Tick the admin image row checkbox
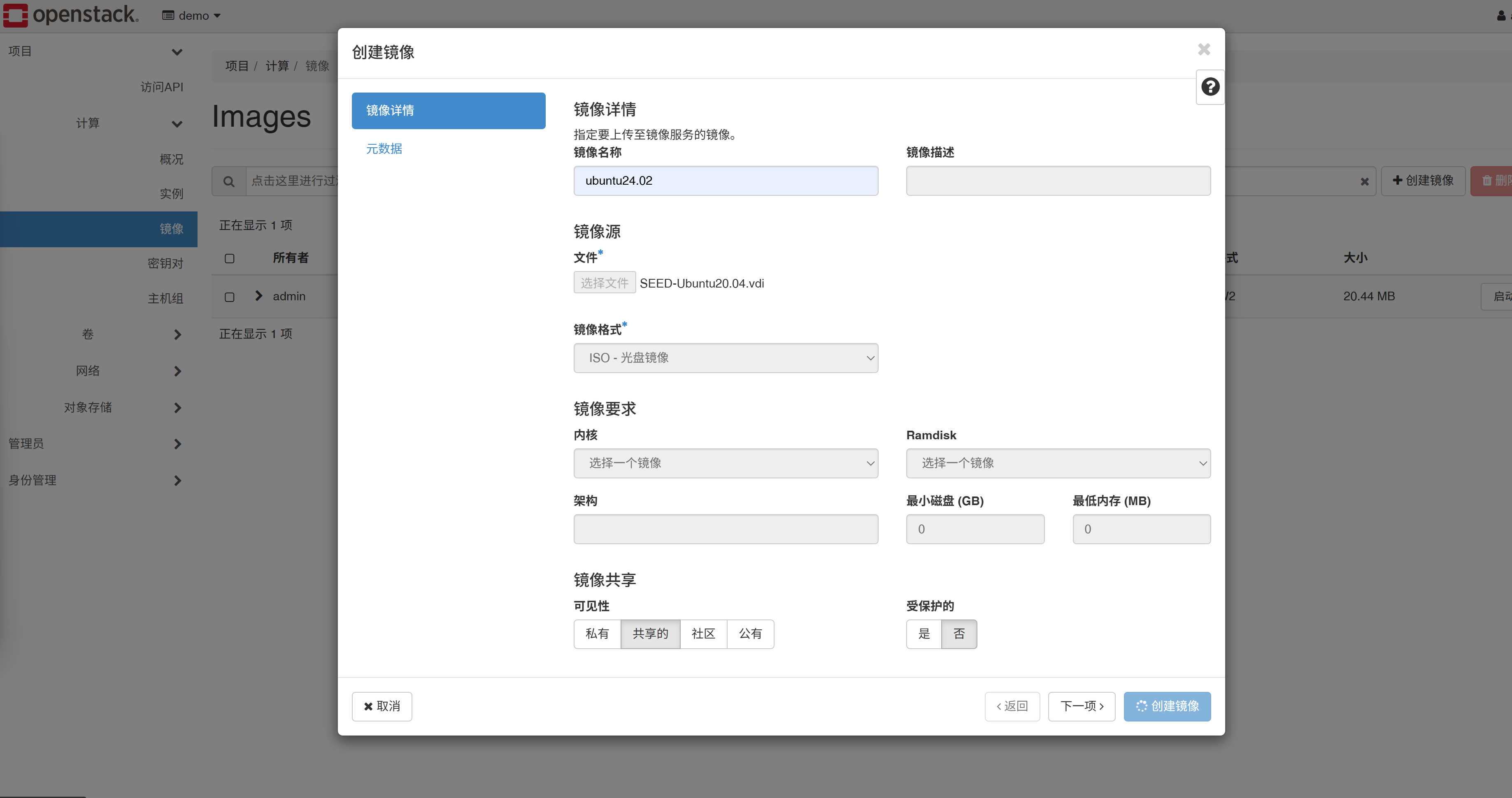The height and width of the screenshot is (798, 1512). [230, 297]
